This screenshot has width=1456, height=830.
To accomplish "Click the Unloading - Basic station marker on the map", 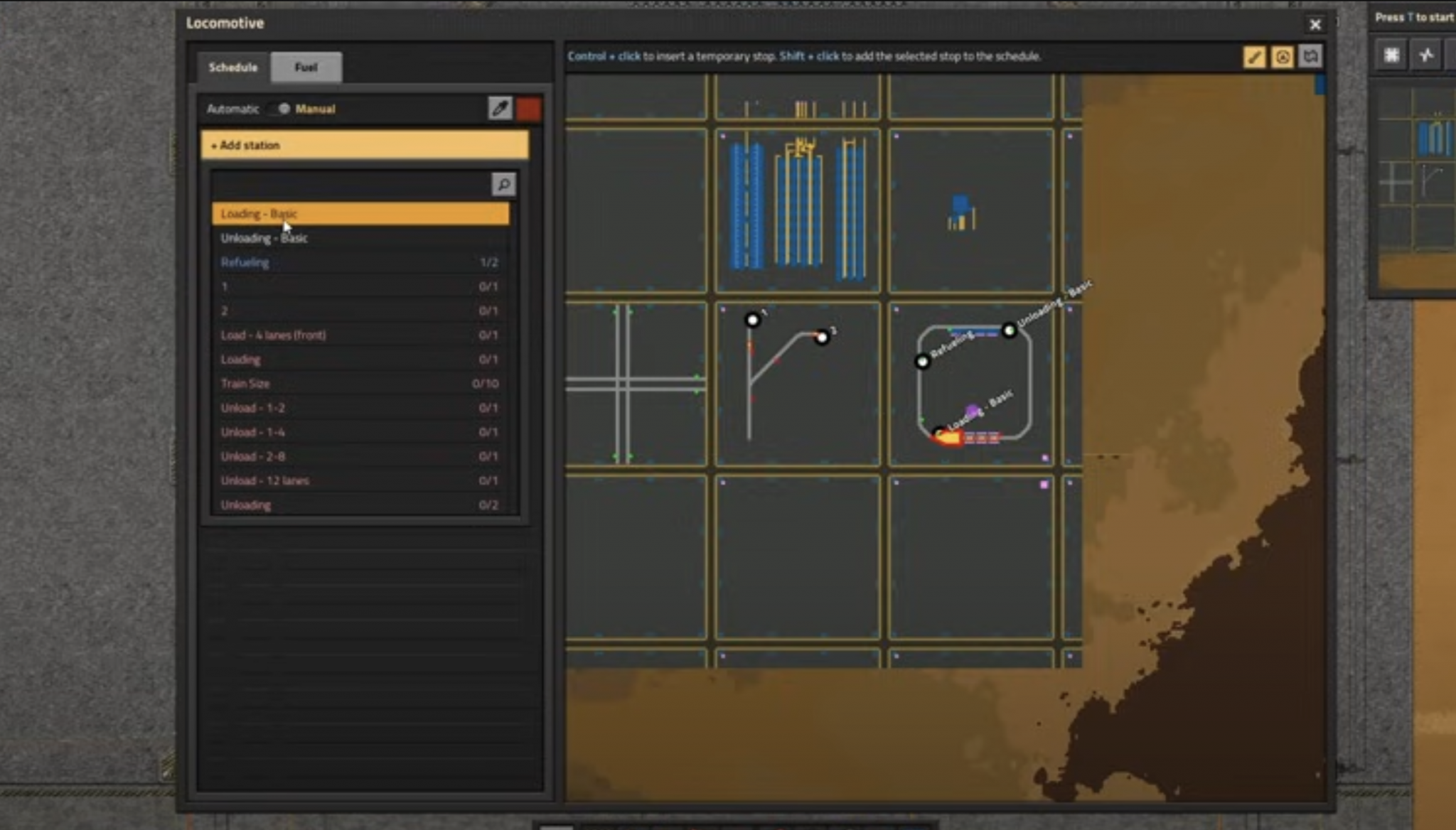I will pos(1010,329).
